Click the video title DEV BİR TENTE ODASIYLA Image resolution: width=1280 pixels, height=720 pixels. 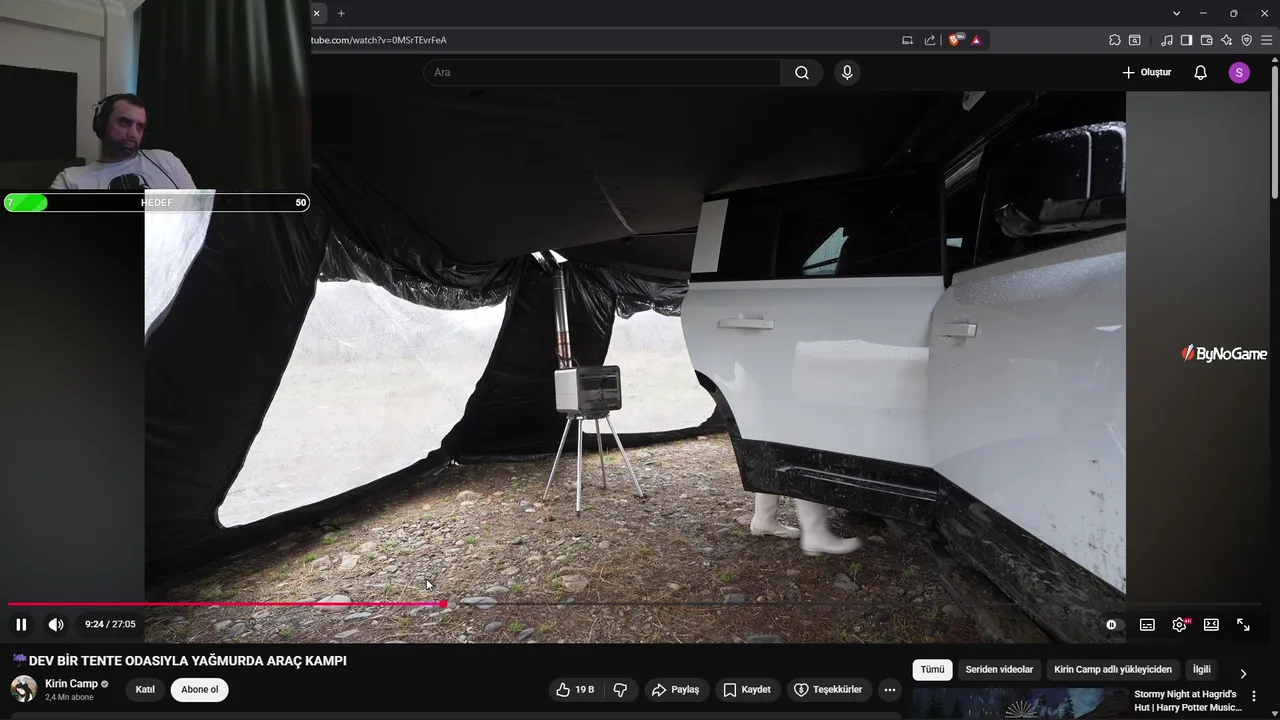[179, 661]
